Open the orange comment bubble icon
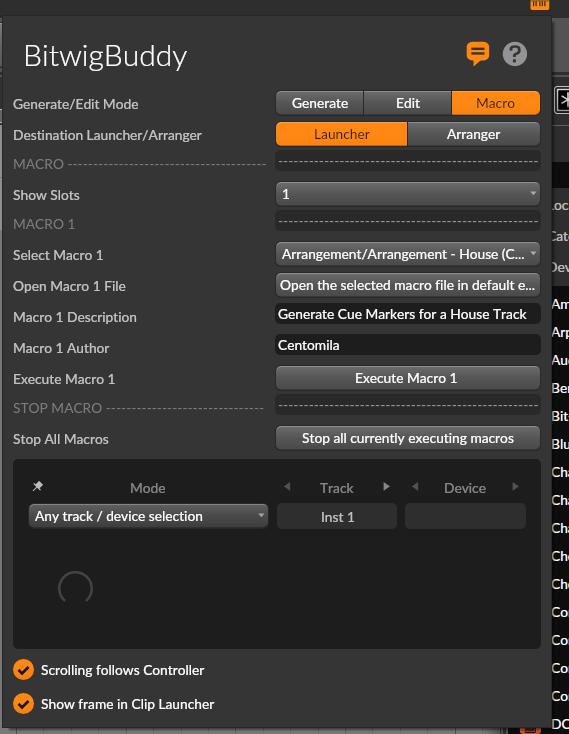 [x=478, y=53]
